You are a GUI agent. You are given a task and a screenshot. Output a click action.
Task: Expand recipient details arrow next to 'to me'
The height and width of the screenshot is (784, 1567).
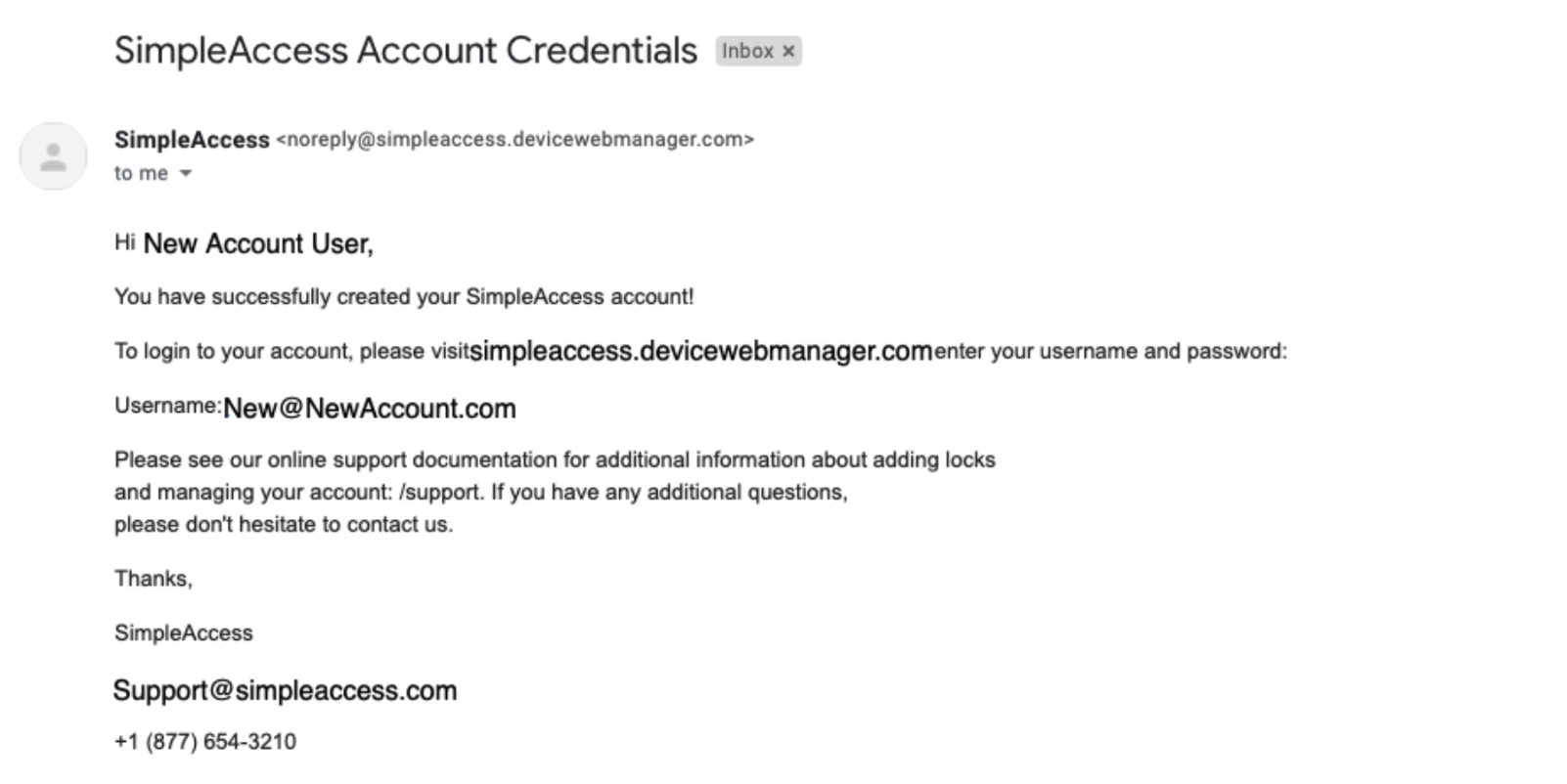185,174
